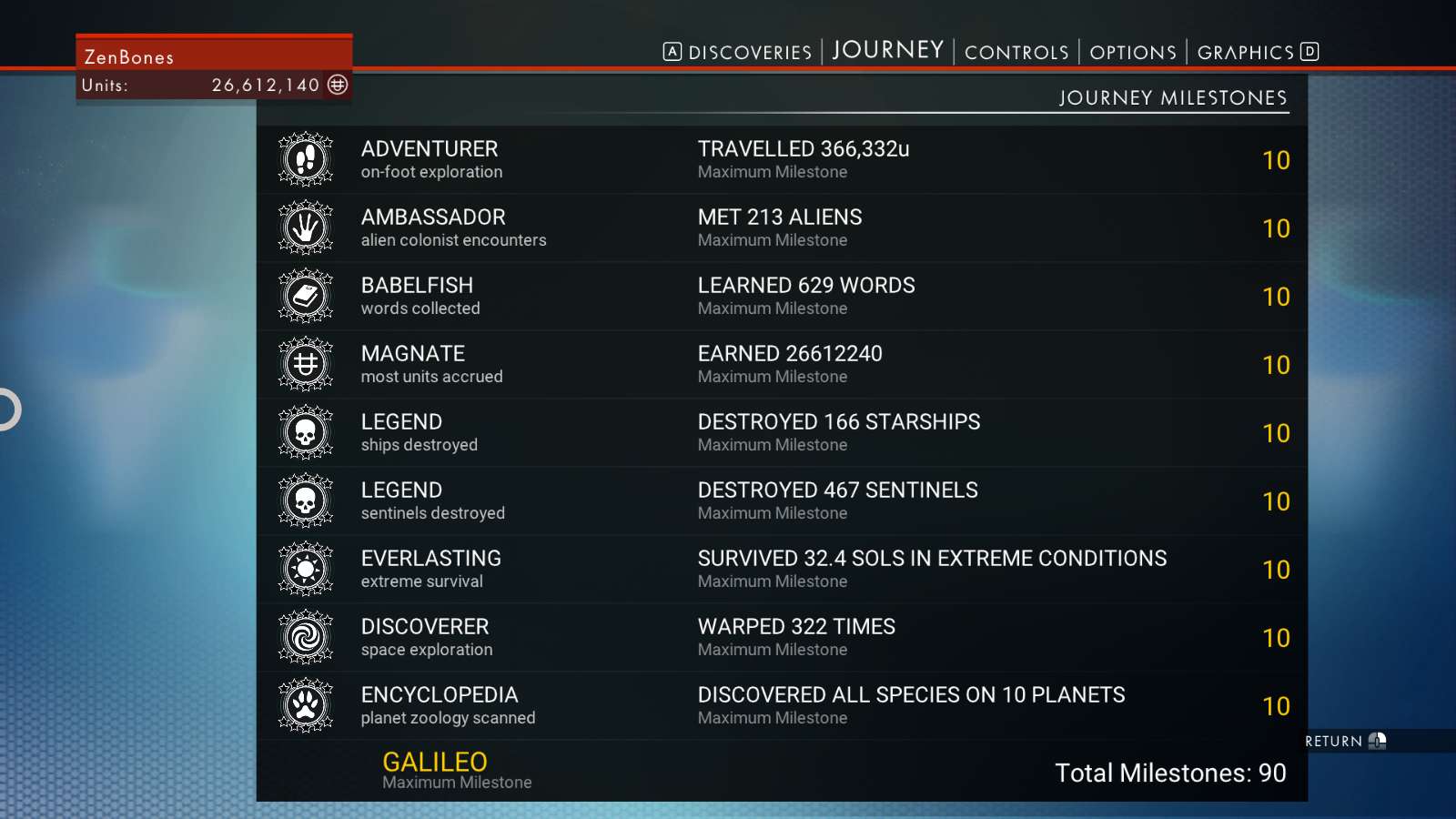The height and width of the screenshot is (819, 1456).
Task: Click the most units accrued subtitle
Action: point(431,377)
